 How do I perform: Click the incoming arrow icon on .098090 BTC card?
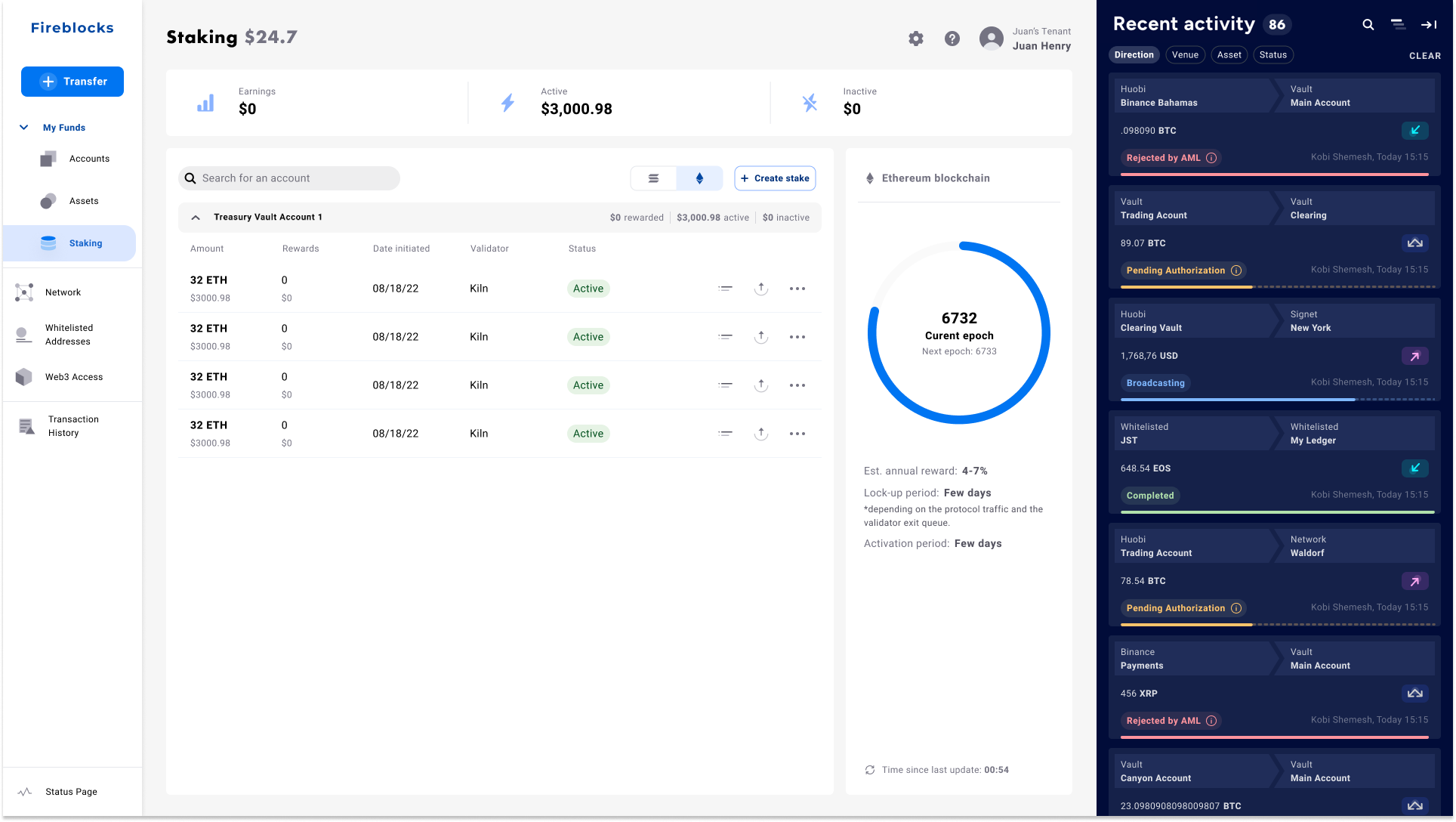1415,131
